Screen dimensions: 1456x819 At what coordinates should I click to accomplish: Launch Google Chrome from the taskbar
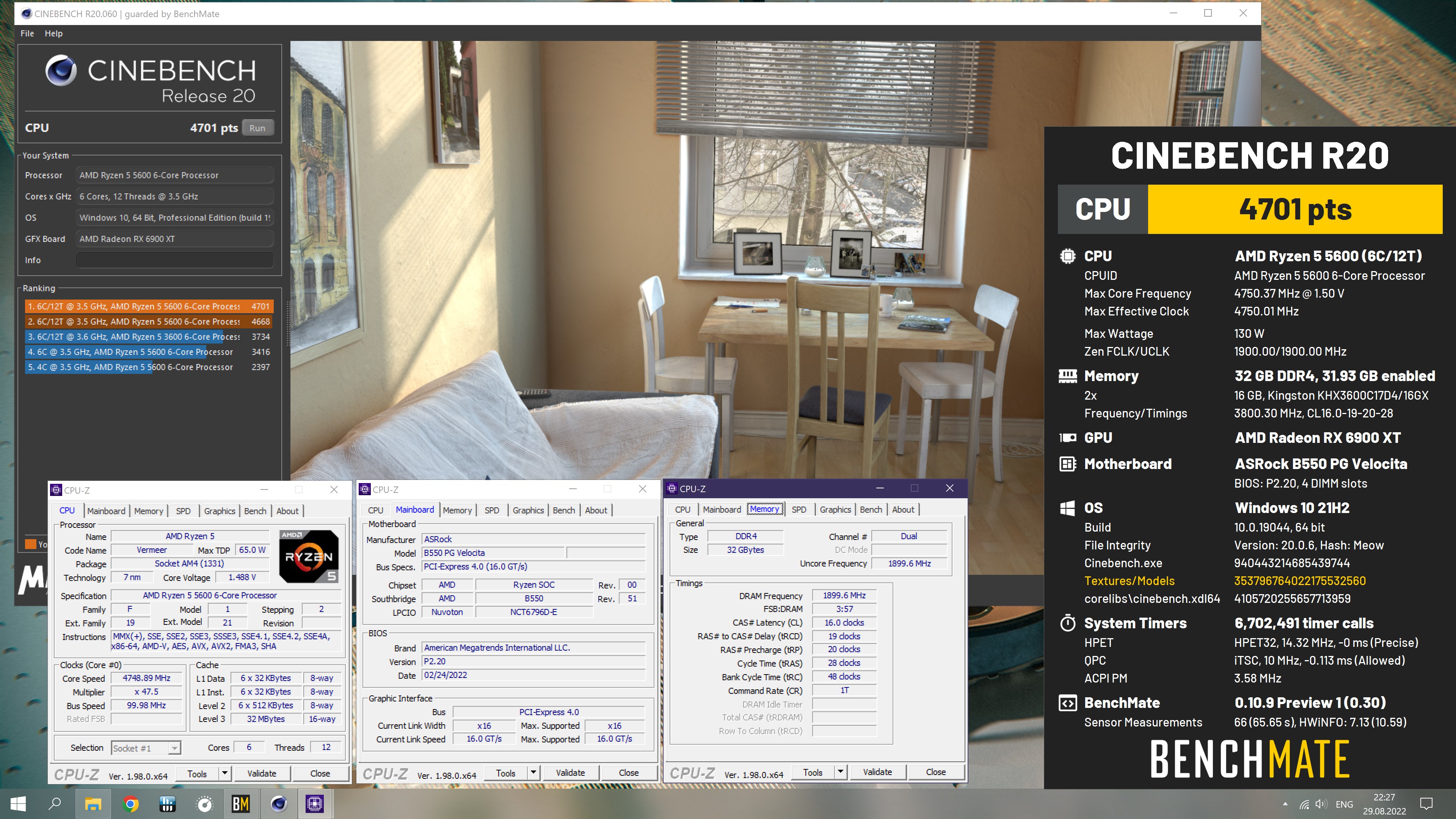point(130,804)
